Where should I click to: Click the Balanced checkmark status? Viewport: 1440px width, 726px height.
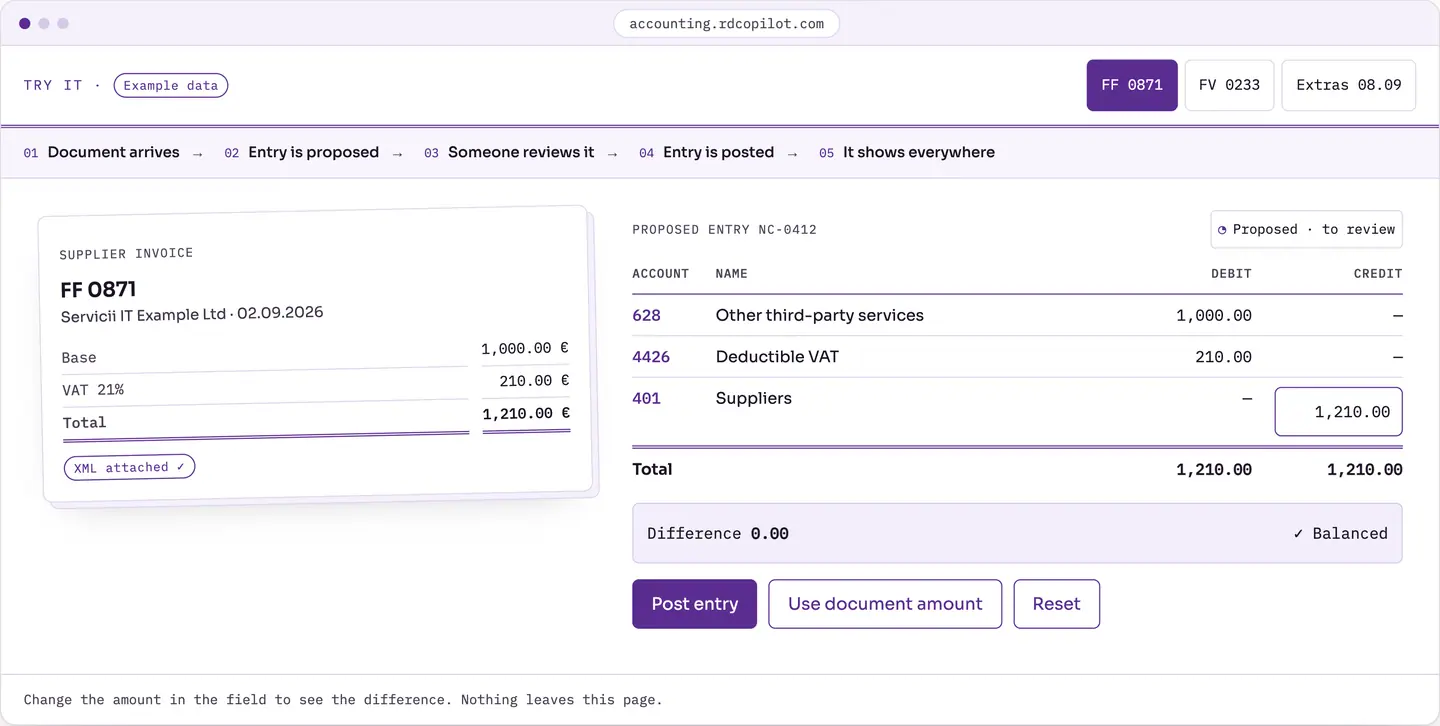pos(1340,534)
